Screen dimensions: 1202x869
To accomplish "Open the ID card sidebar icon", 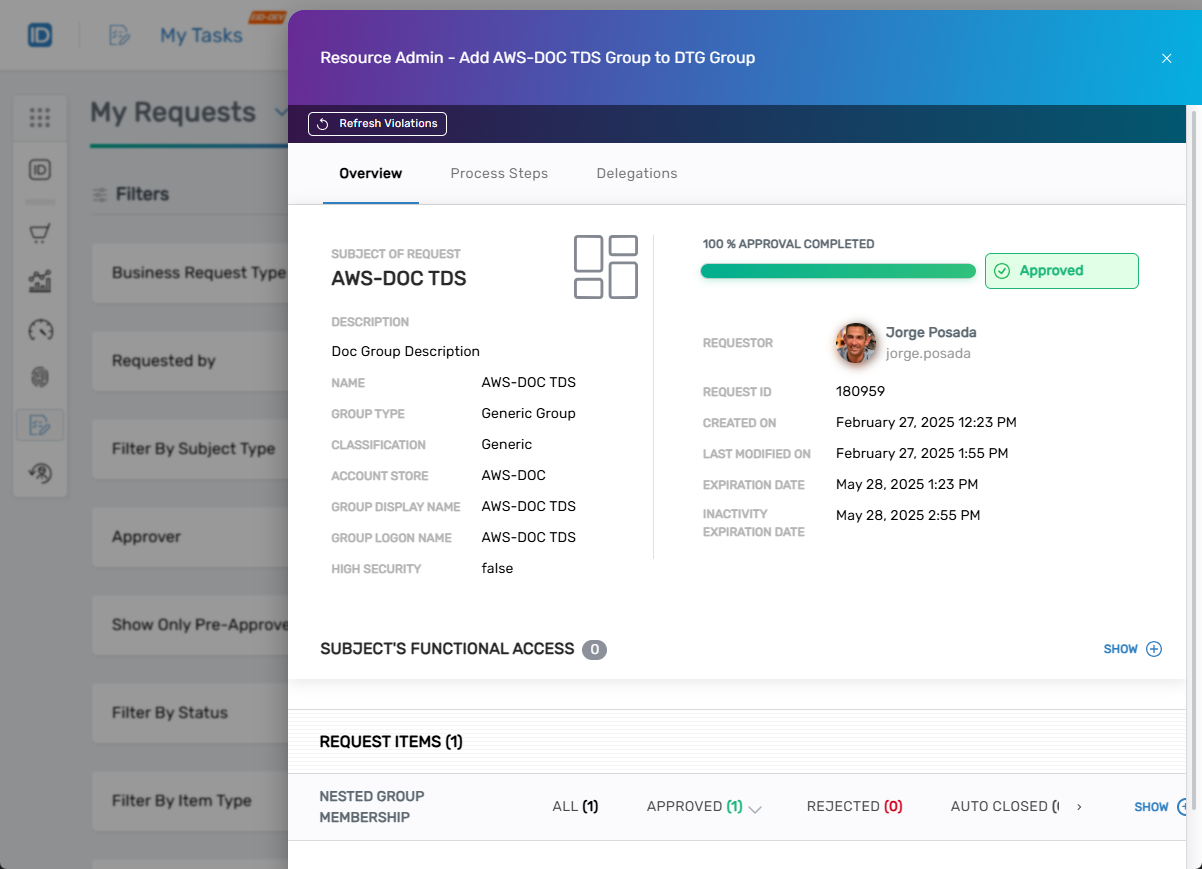I will pyautogui.click(x=40, y=170).
